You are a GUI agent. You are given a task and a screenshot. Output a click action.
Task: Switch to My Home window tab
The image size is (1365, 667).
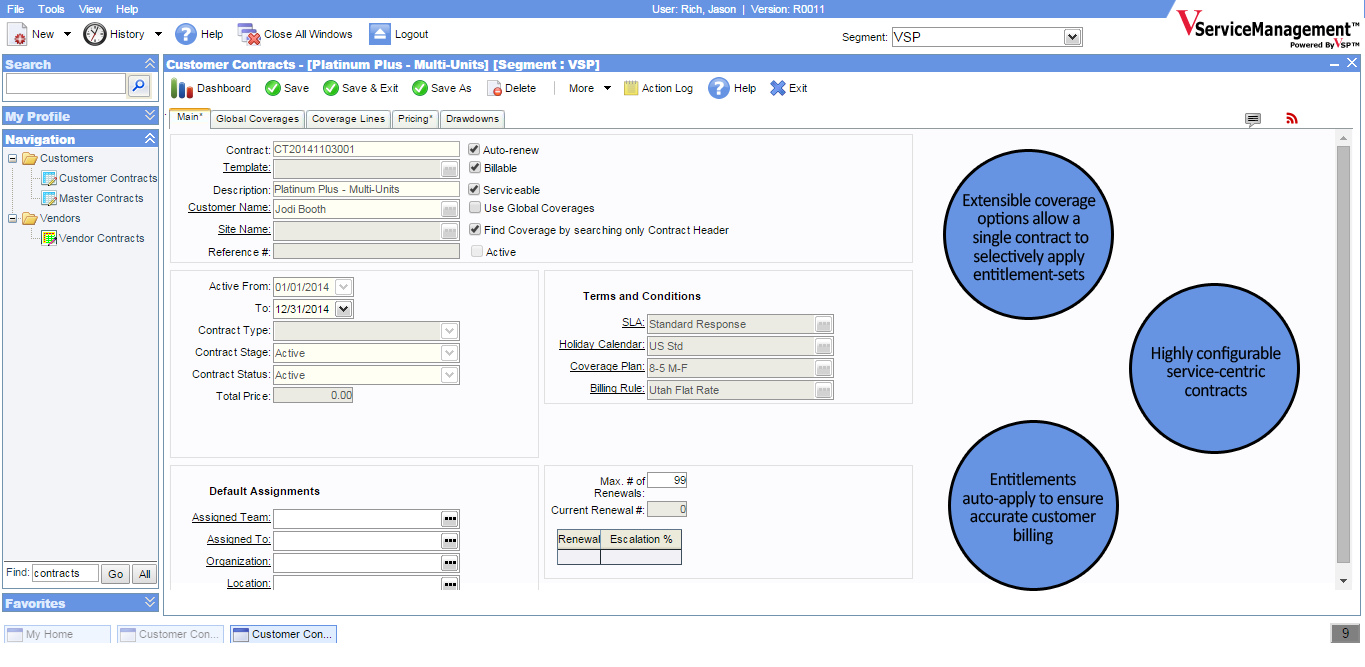click(x=57, y=634)
